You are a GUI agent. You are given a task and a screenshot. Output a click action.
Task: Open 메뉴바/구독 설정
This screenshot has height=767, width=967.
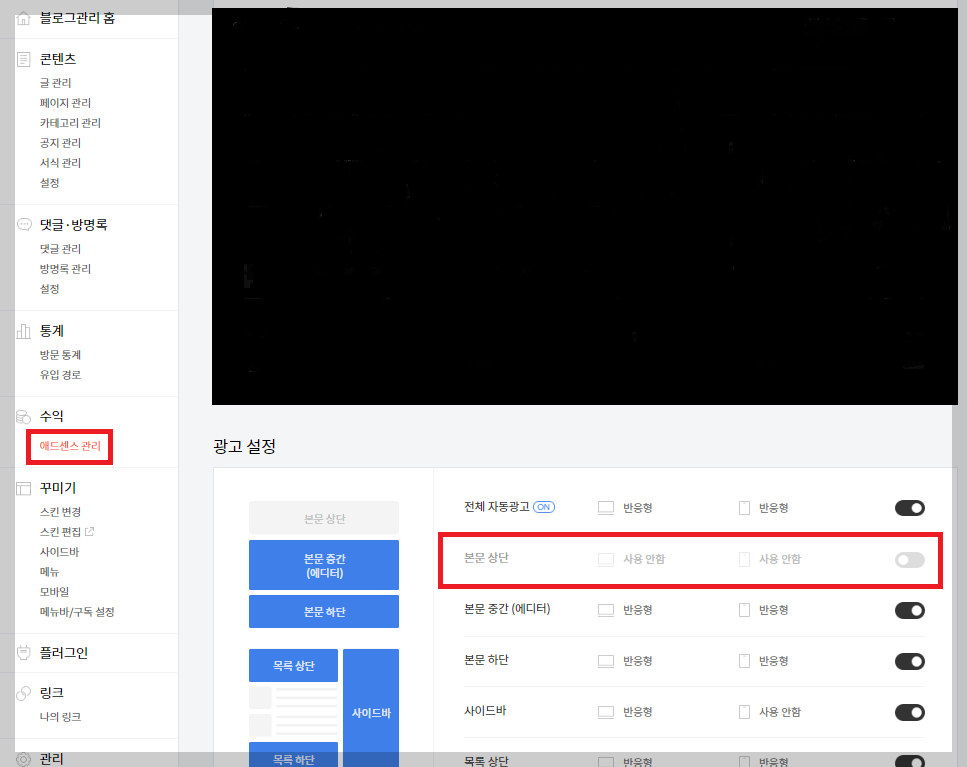coord(77,612)
